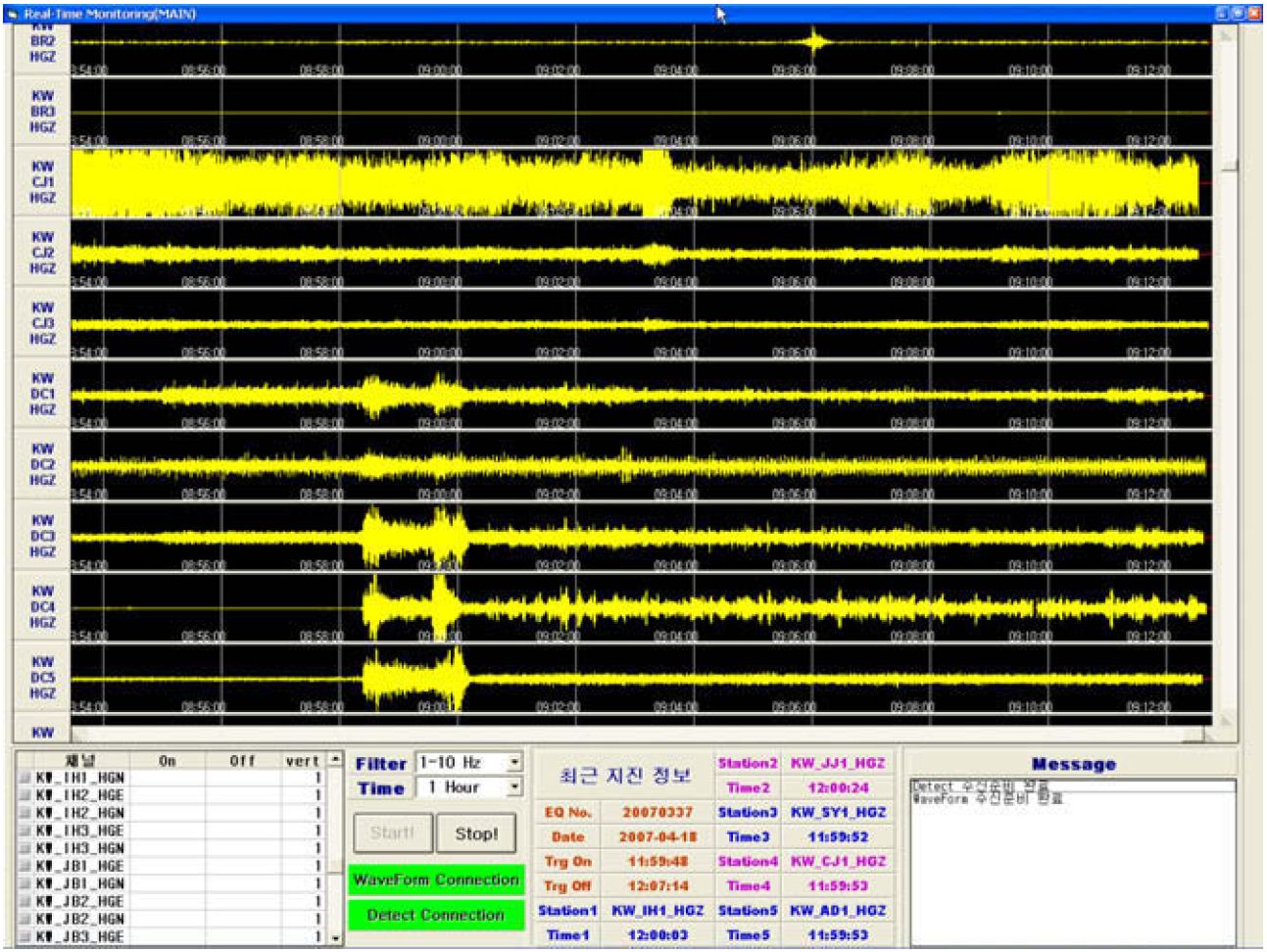Select the KW DC3 HGZ trace label
Screen dimensions: 1267x952
point(42,536)
